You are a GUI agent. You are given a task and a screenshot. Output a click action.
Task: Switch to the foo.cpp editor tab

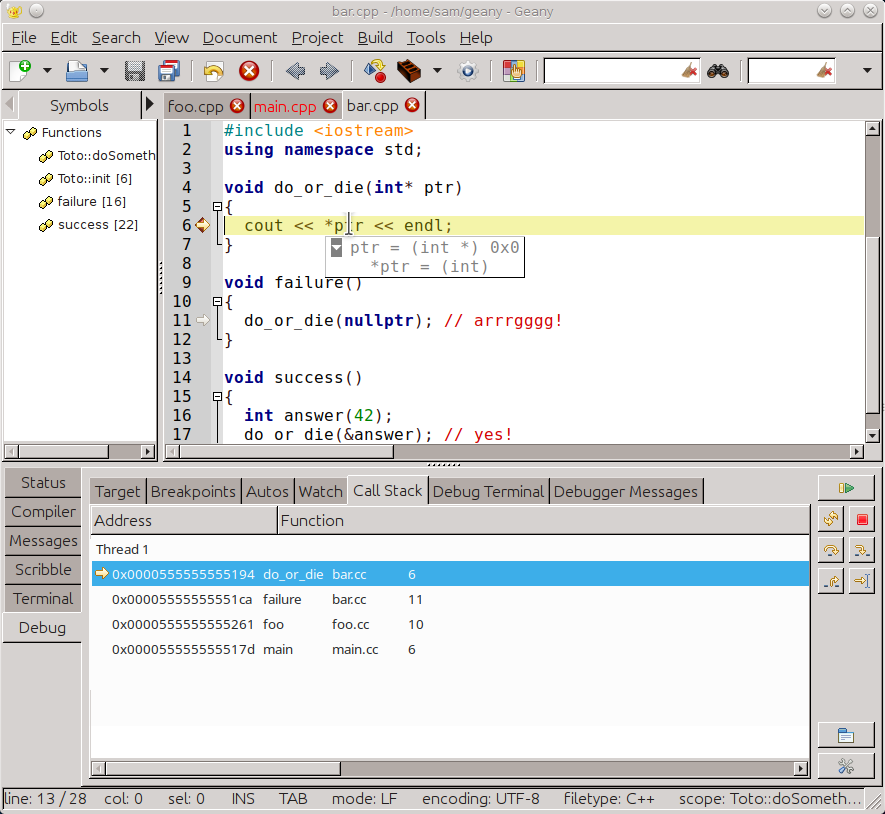point(195,106)
